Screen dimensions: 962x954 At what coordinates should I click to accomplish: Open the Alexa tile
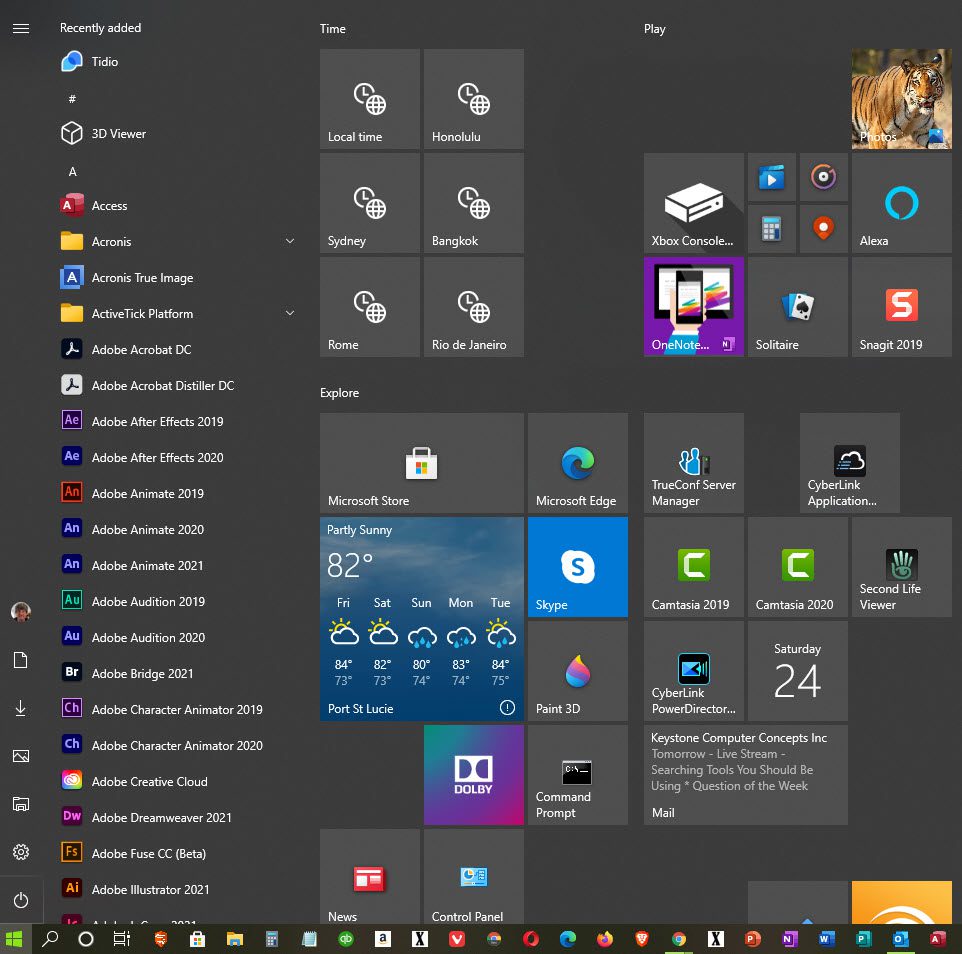pos(901,203)
